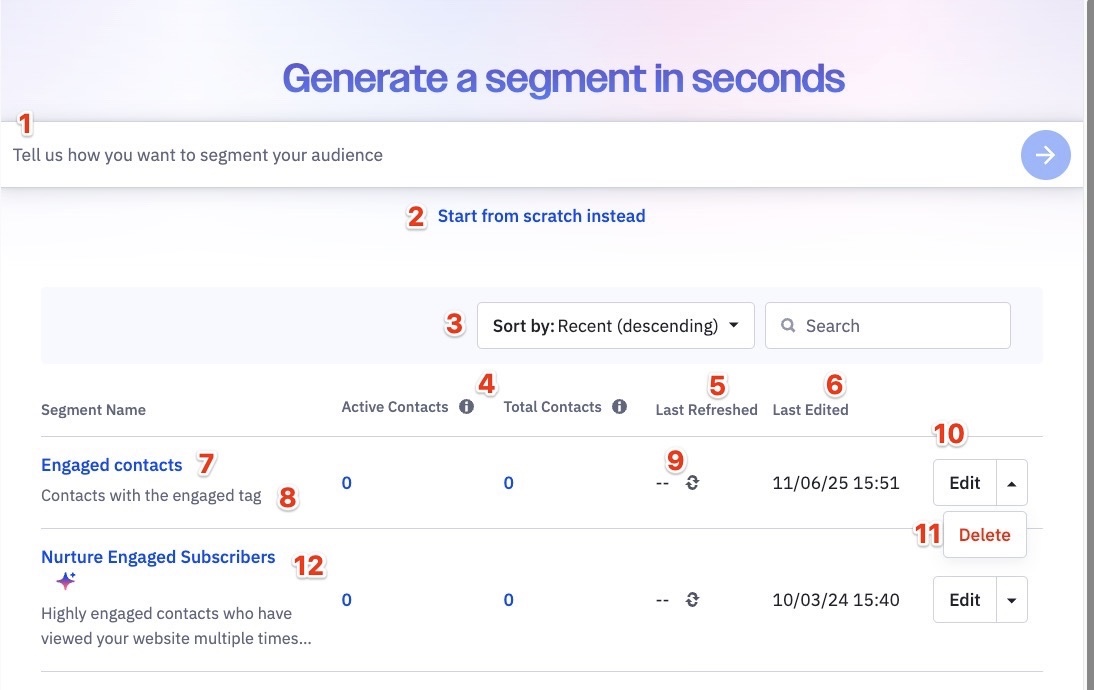Click the magnifier icon in Search box
1094x690 pixels.
point(788,325)
